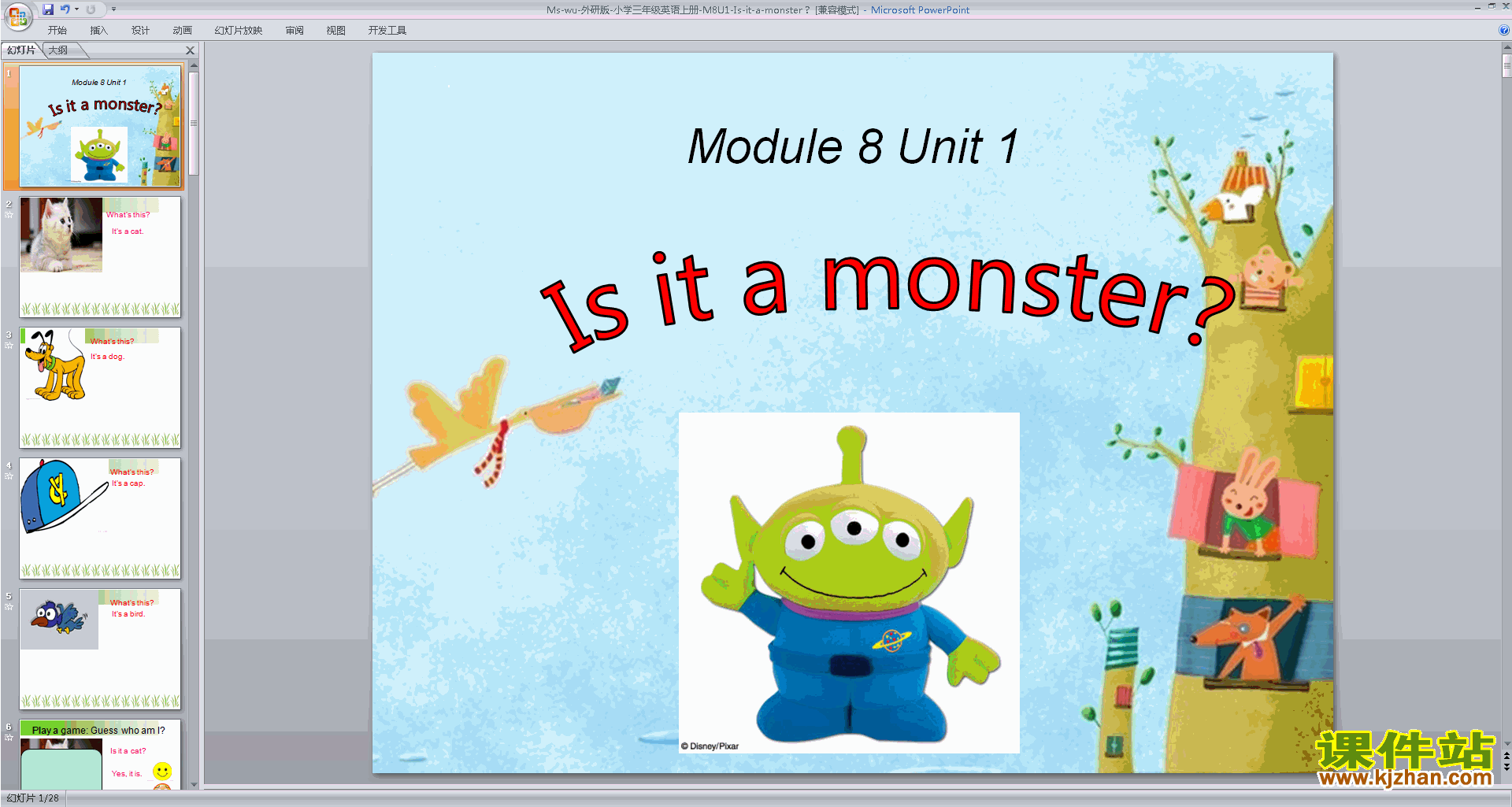Go to next slide using double-arrow button
Viewport: 1512px width, 807px height.
pyautogui.click(x=1506, y=768)
